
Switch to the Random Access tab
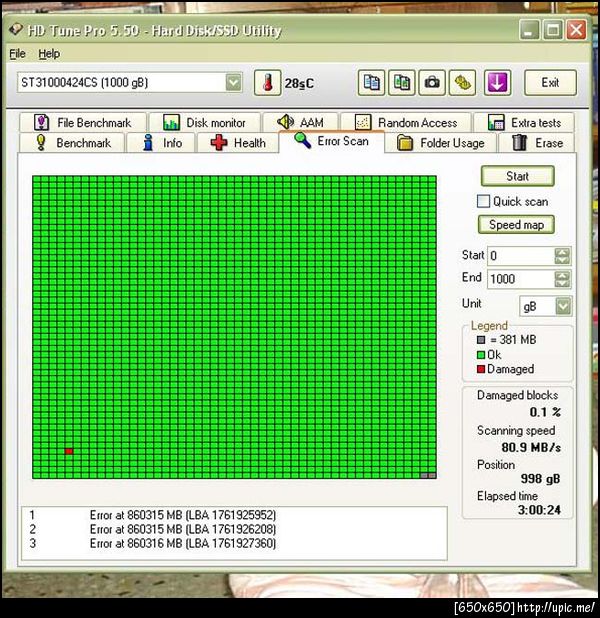[406, 123]
